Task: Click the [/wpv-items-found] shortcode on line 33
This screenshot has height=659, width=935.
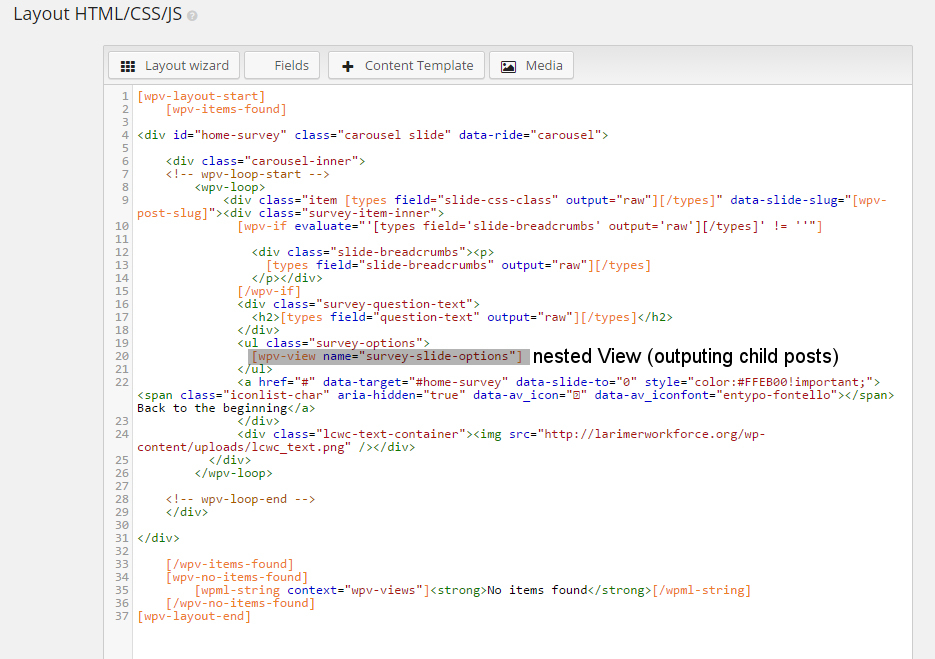Action: (230, 564)
